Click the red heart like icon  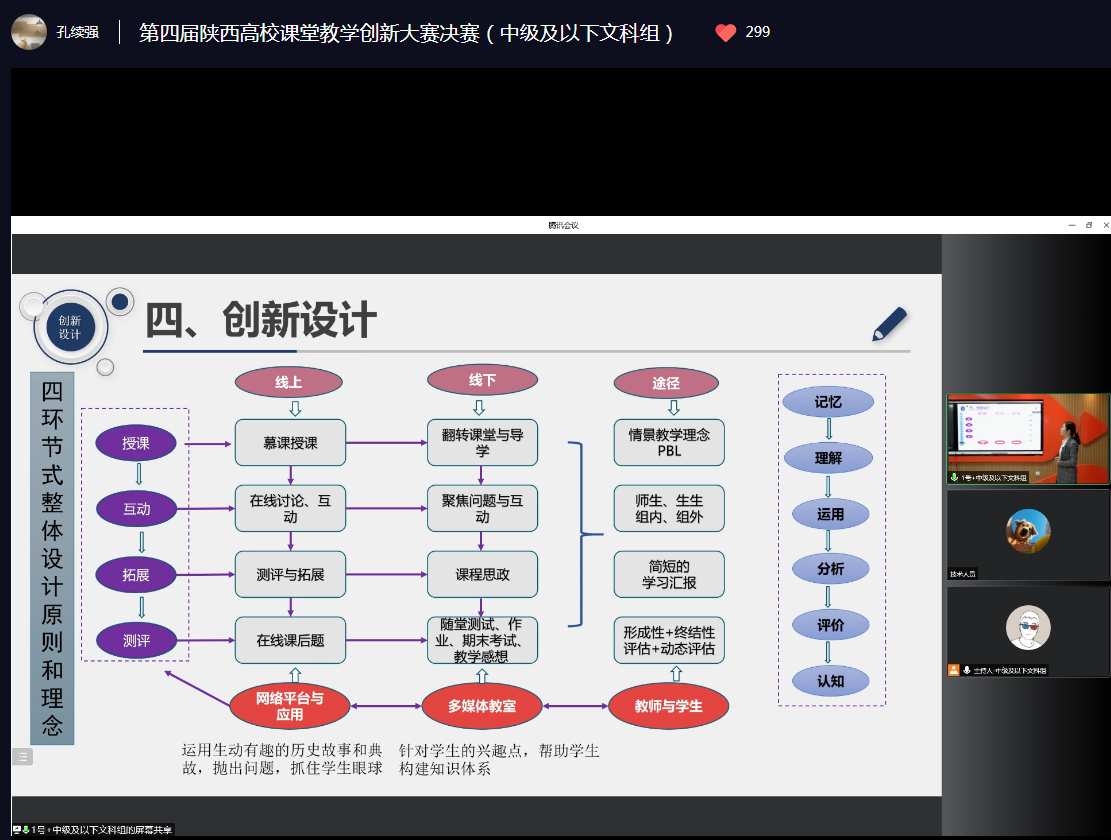(x=726, y=32)
